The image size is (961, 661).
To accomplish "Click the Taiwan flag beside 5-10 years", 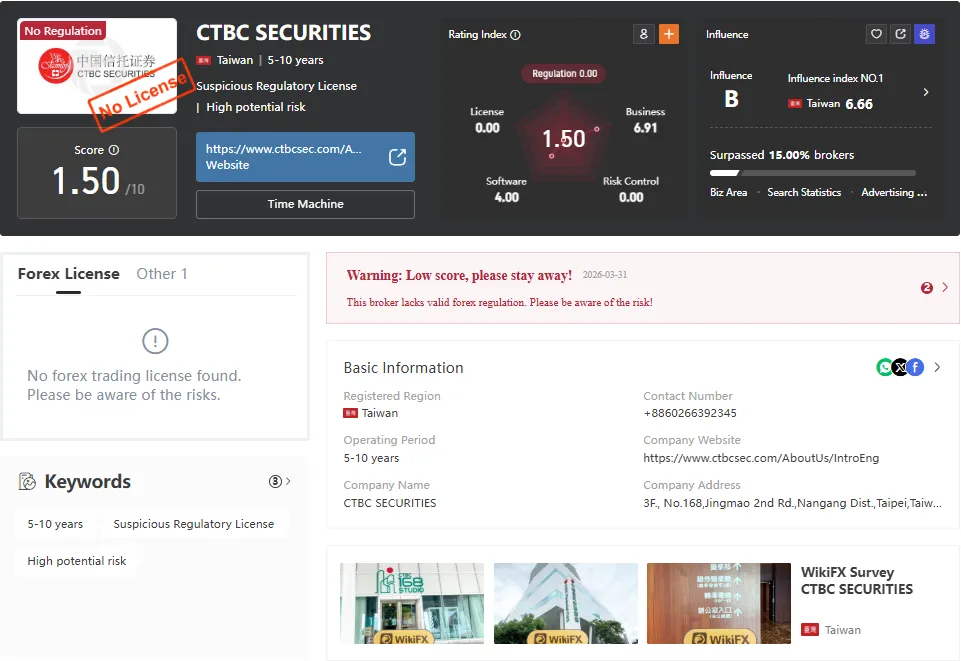I will 203,60.
